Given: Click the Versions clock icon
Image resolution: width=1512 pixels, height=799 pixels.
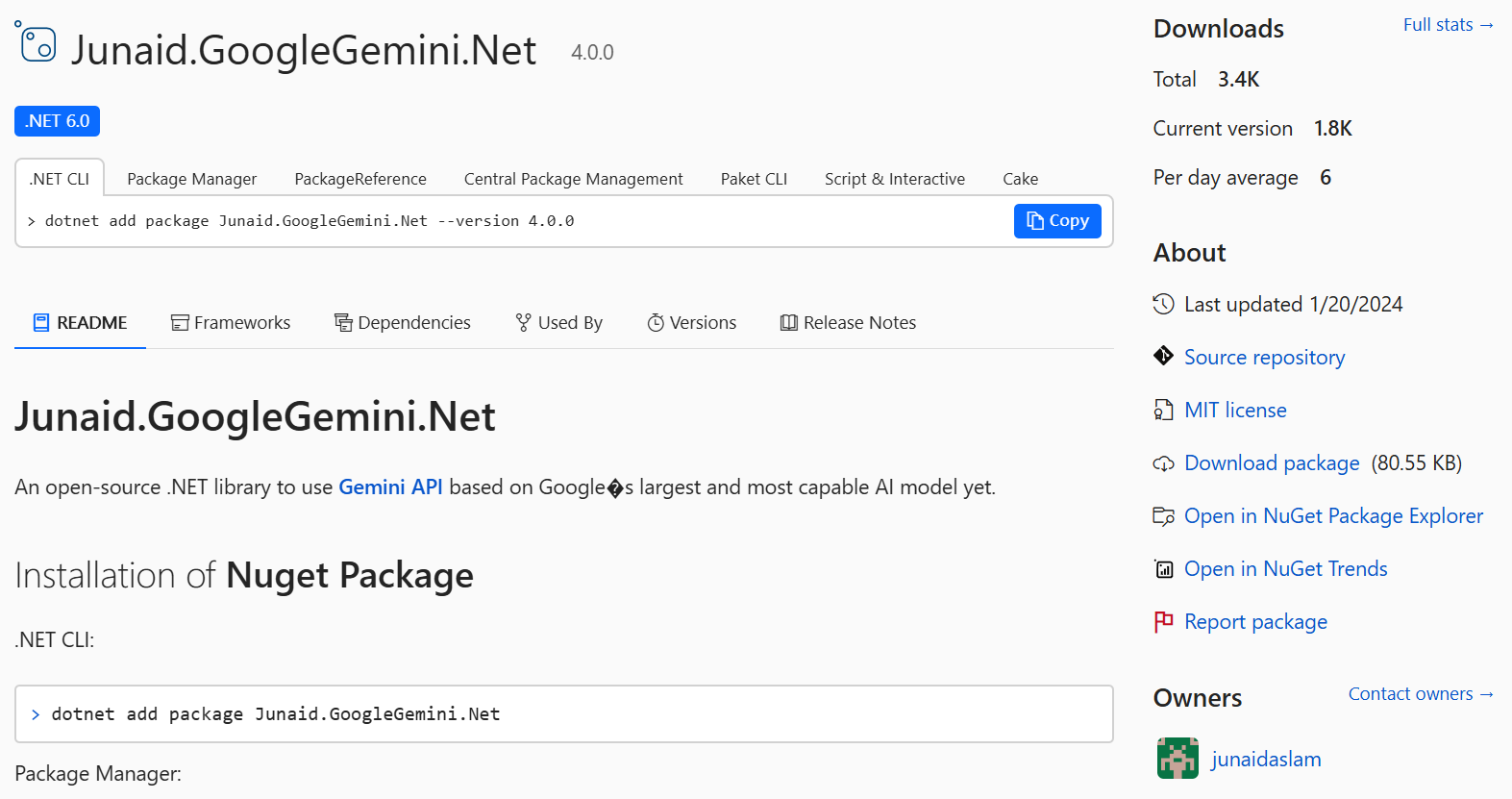Looking at the screenshot, I should click(x=656, y=323).
